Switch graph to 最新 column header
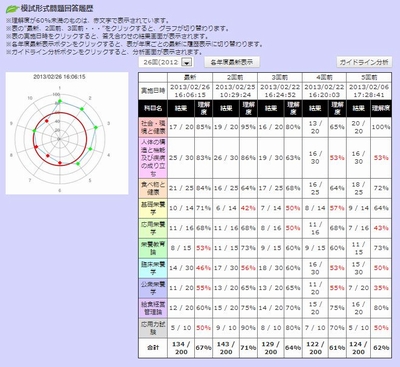Viewport: 400px width, 367px height. (190, 77)
